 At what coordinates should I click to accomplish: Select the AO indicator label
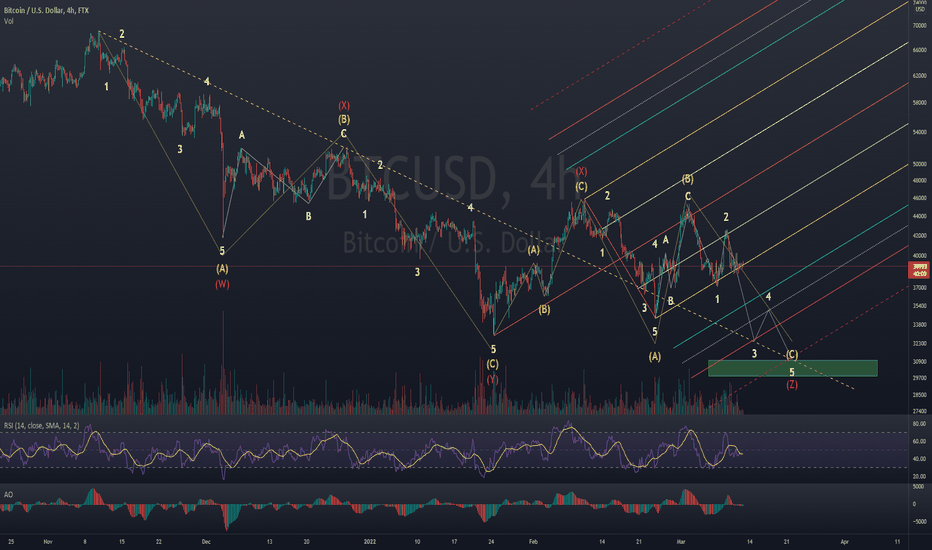coord(8,495)
